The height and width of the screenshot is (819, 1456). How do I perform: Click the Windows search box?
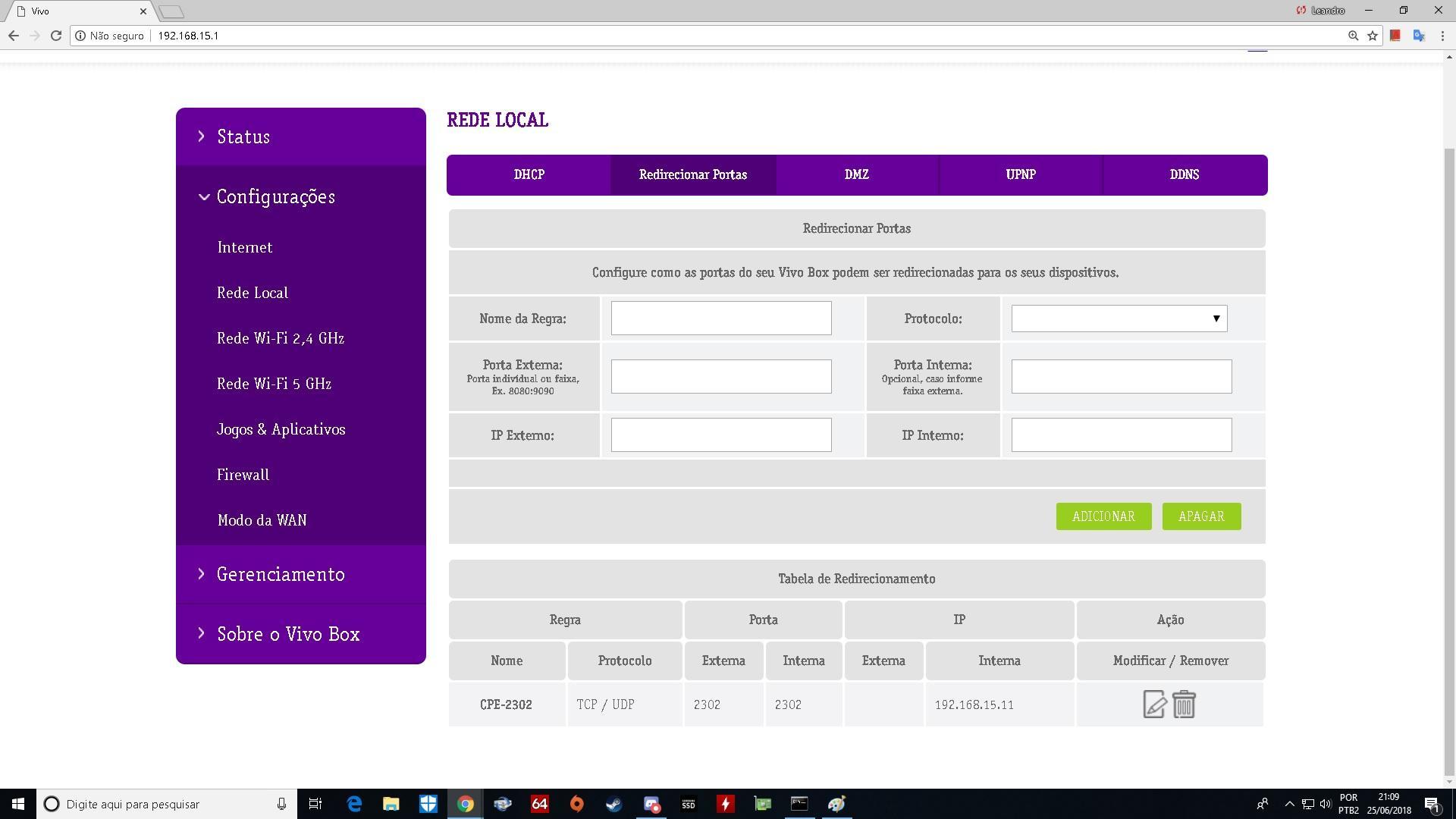point(167,804)
